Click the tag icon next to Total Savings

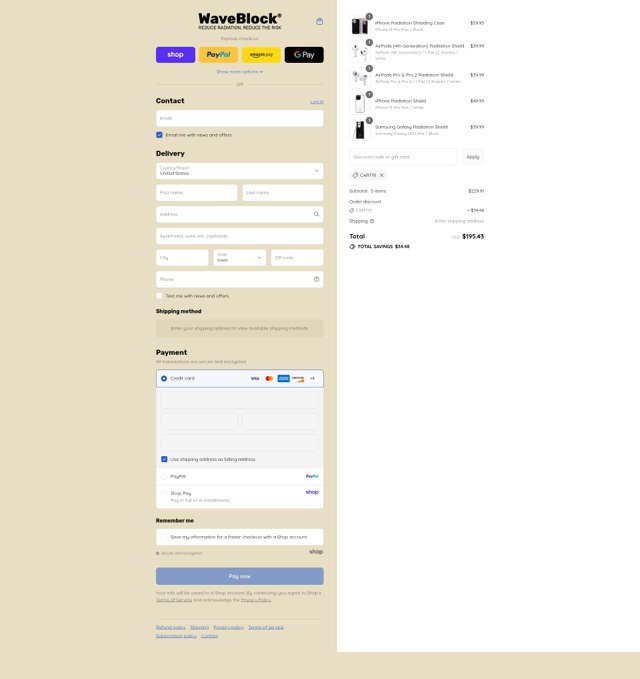[352, 246]
